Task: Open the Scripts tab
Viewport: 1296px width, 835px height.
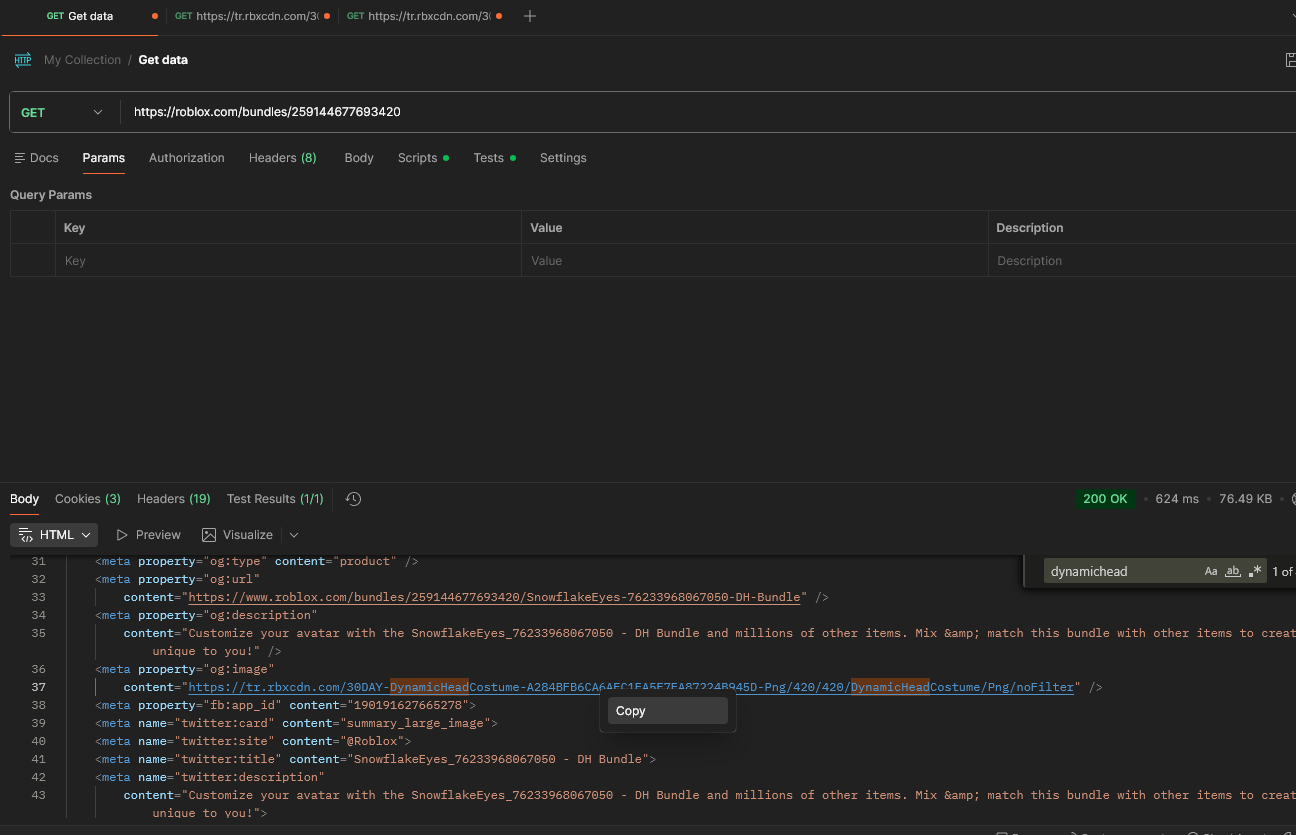Action: coord(423,158)
